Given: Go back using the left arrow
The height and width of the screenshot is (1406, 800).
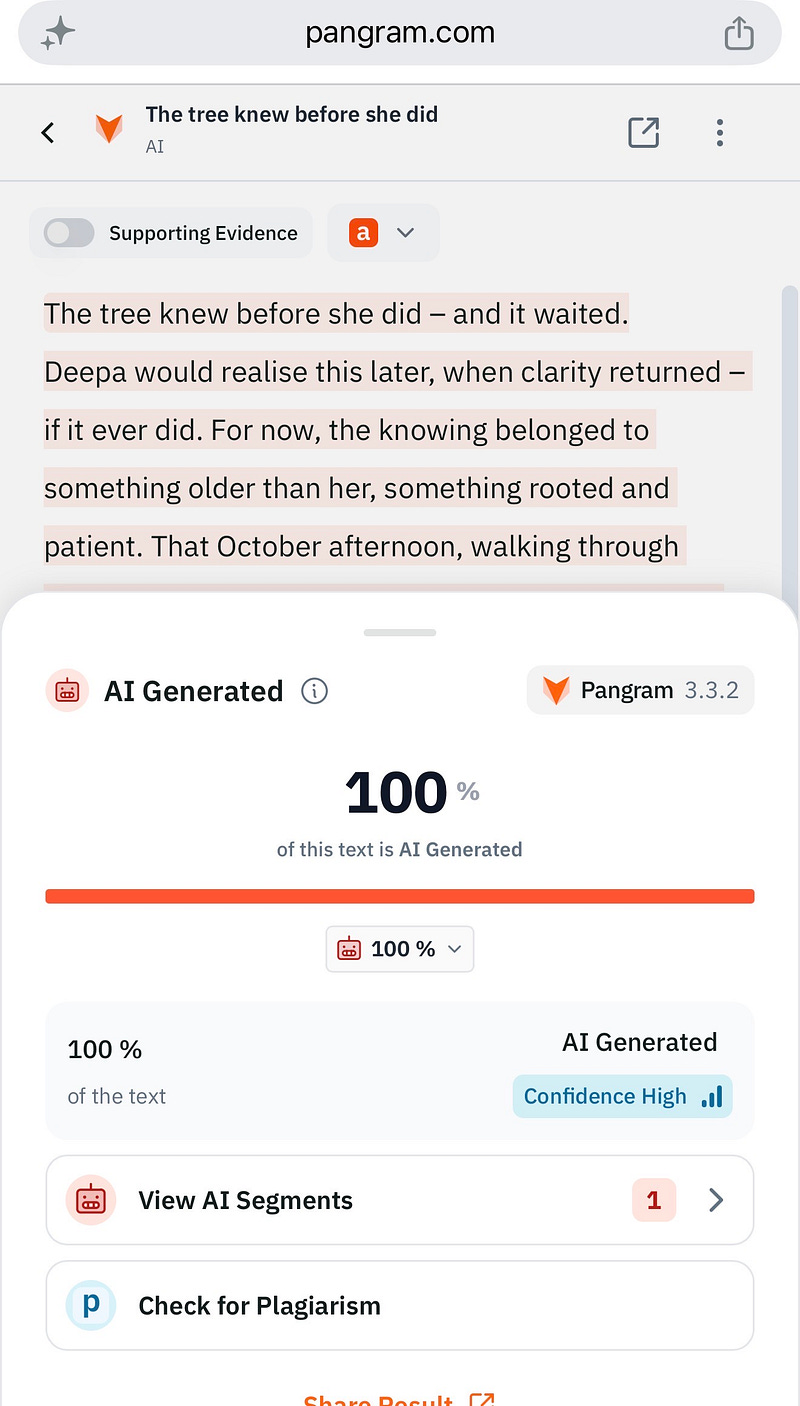Looking at the screenshot, I should (47, 132).
